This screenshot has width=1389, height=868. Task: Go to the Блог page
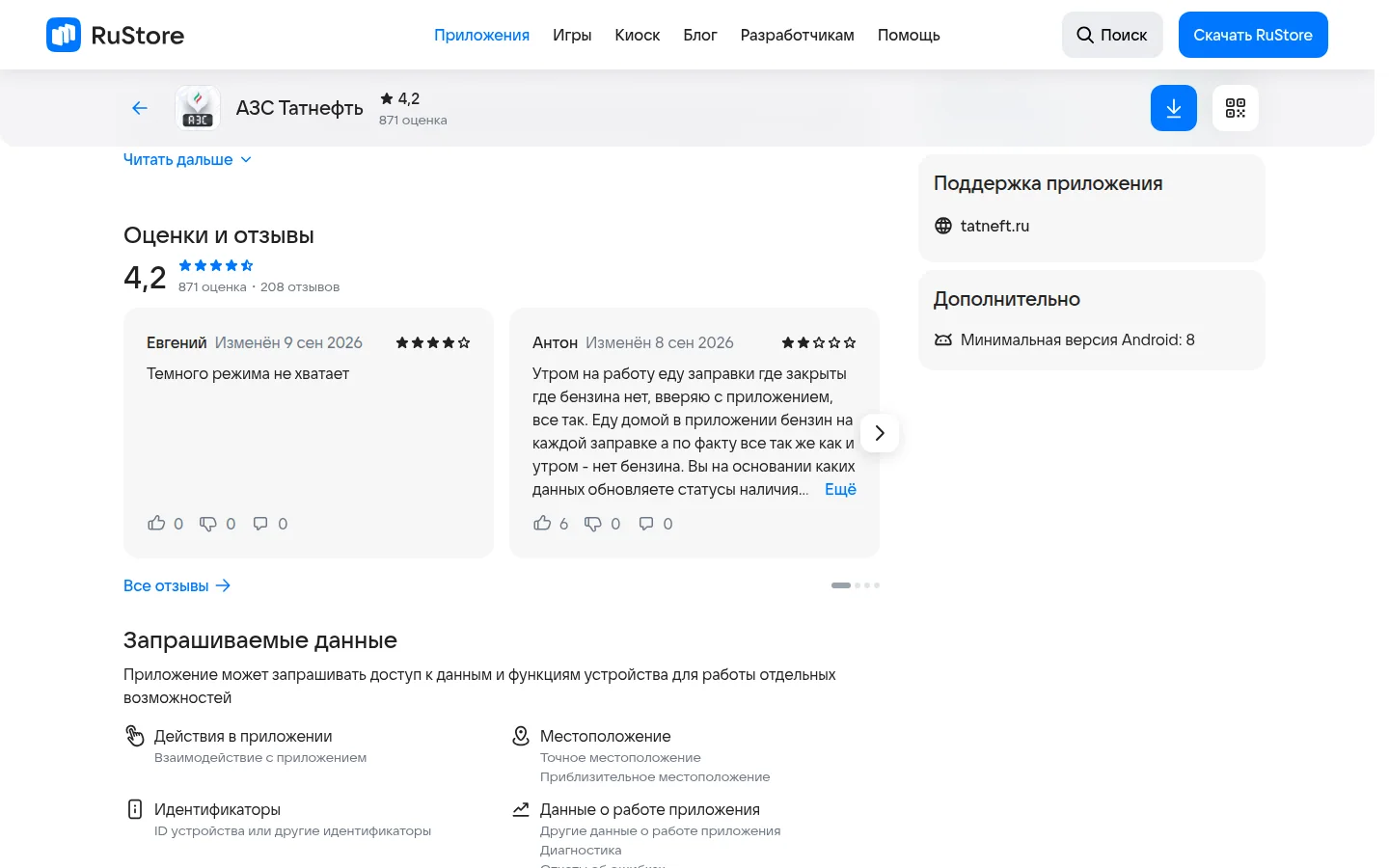click(700, 35)
